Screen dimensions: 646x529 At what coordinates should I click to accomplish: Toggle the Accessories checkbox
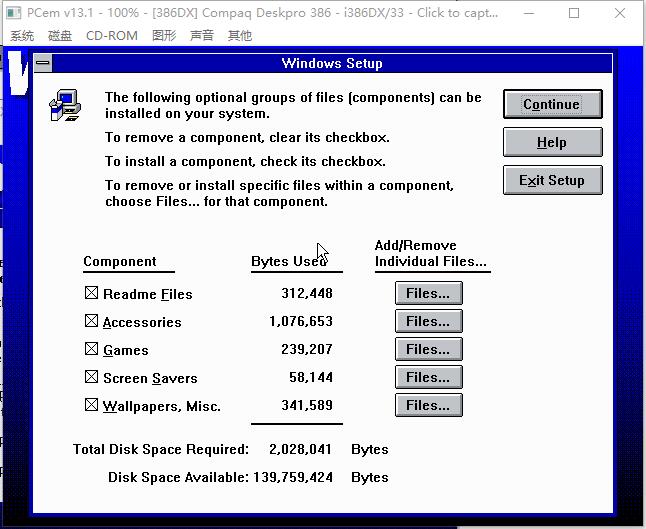coord(91,321)
